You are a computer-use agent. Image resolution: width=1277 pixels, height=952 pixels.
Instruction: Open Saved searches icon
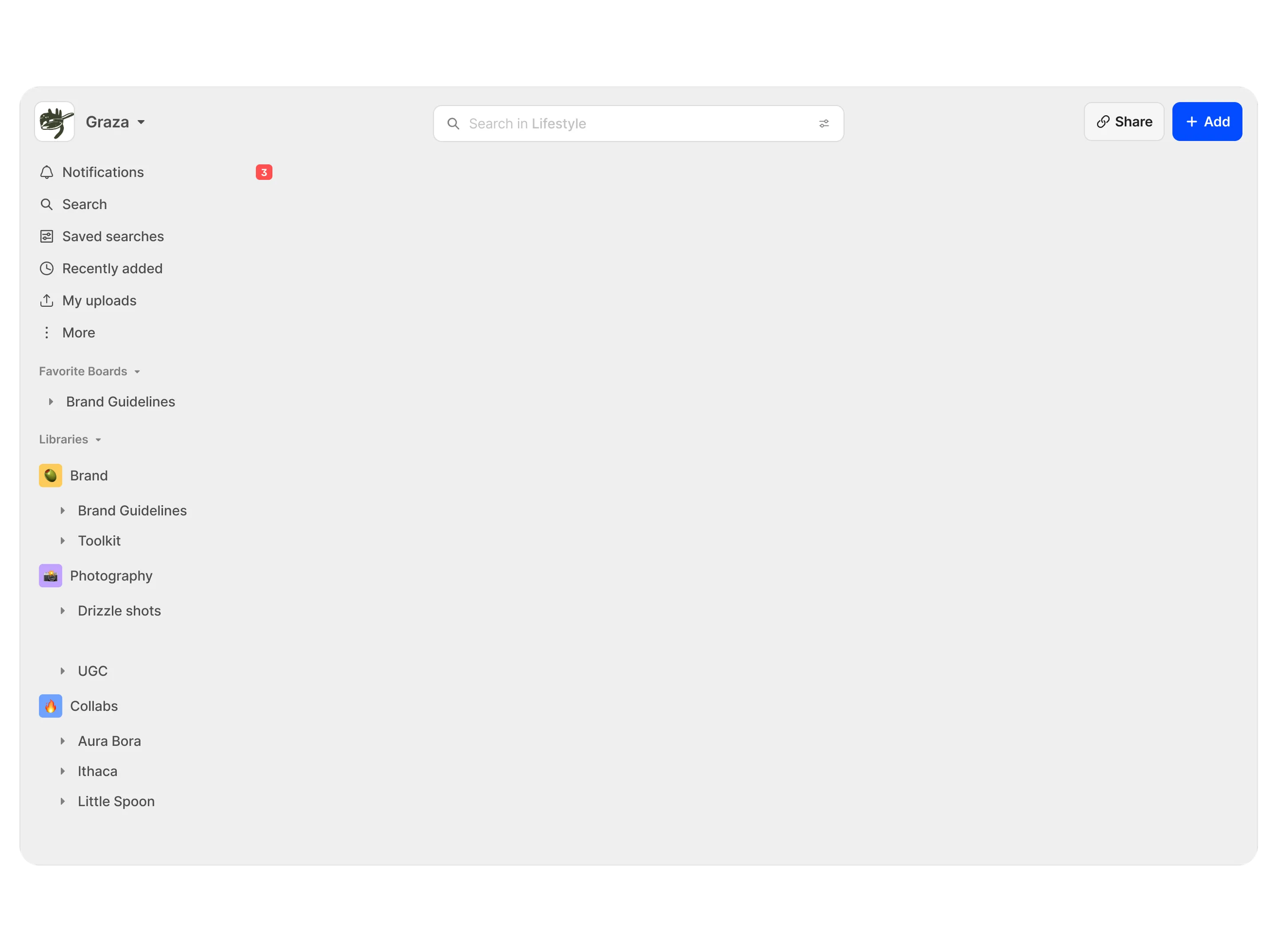tap(47, 236)
